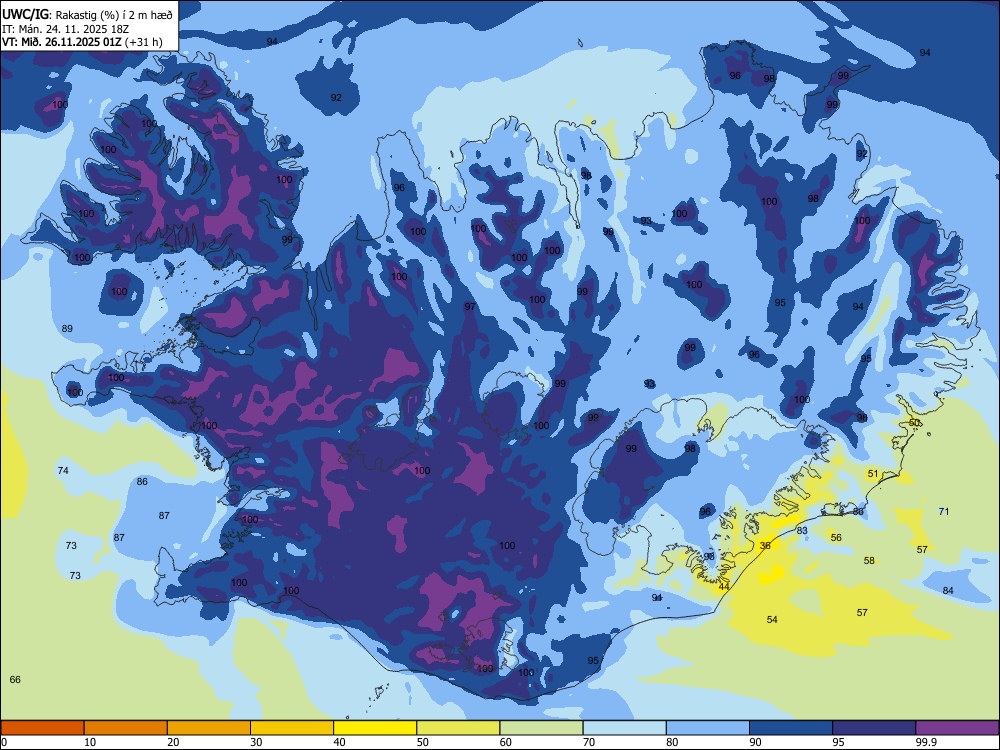Click the '(+31 h)' forecast offset text
Screen dimensions: 1000x750
tap(143, 42)
